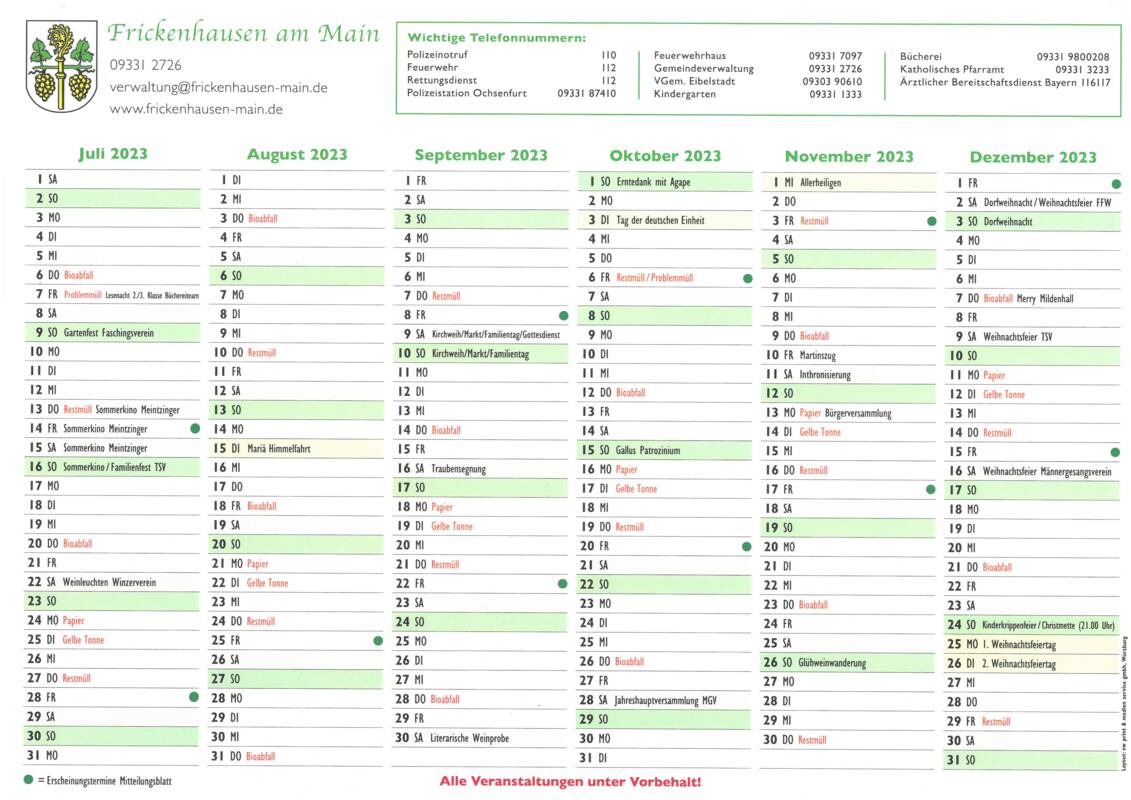
Task: Click Mariä Himmelfahrt on 15 August
Action: (279, 449)
